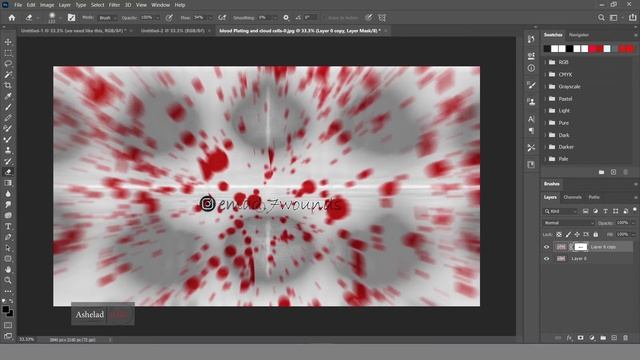Go to the Home screen icon
This screenshot has width=640, height=360.
[x=12, y=18]
